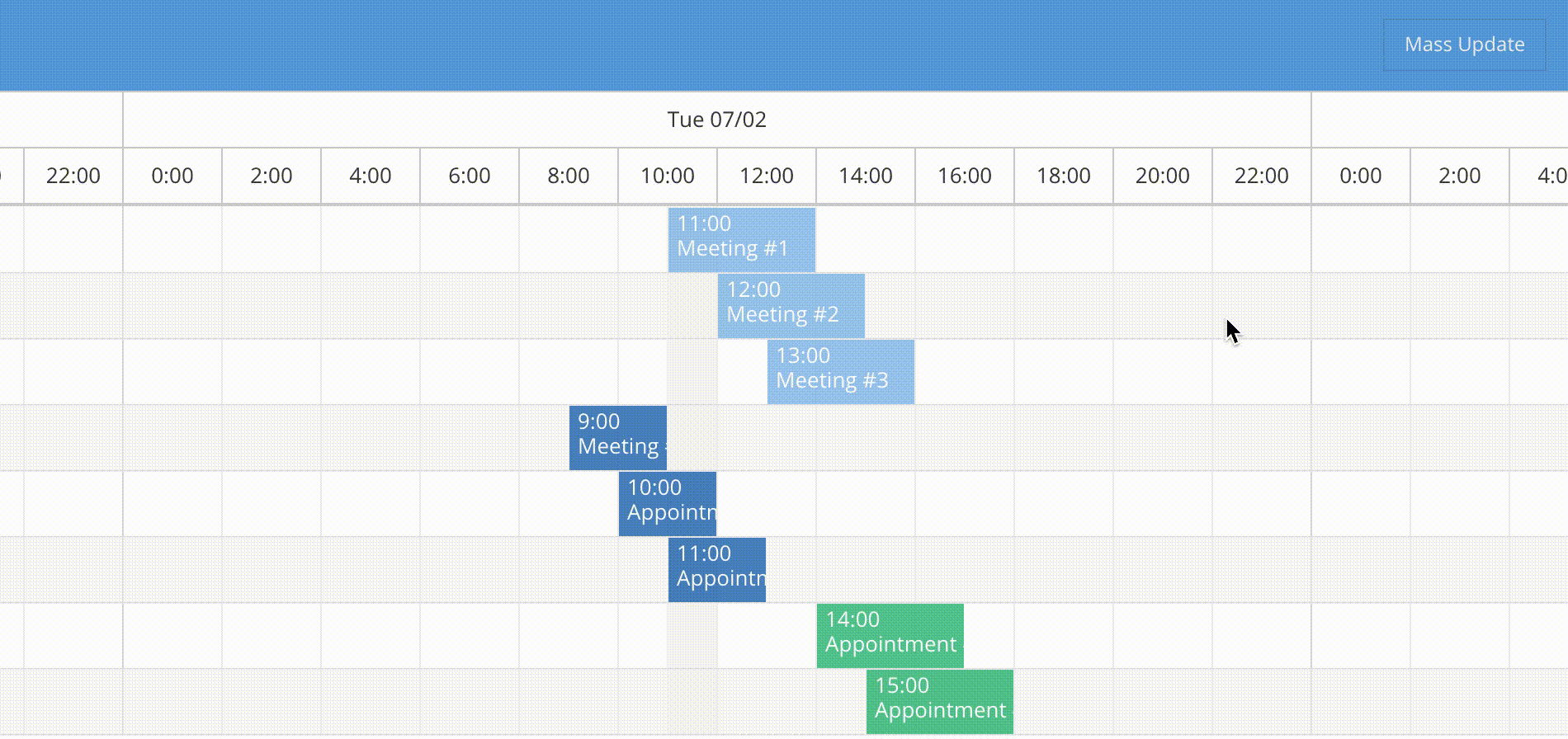This screenshot has height=739, width=1568.
Task: Select the 10:00 Appointment event block
Action: pyautogui.click(x=667, y=503)
